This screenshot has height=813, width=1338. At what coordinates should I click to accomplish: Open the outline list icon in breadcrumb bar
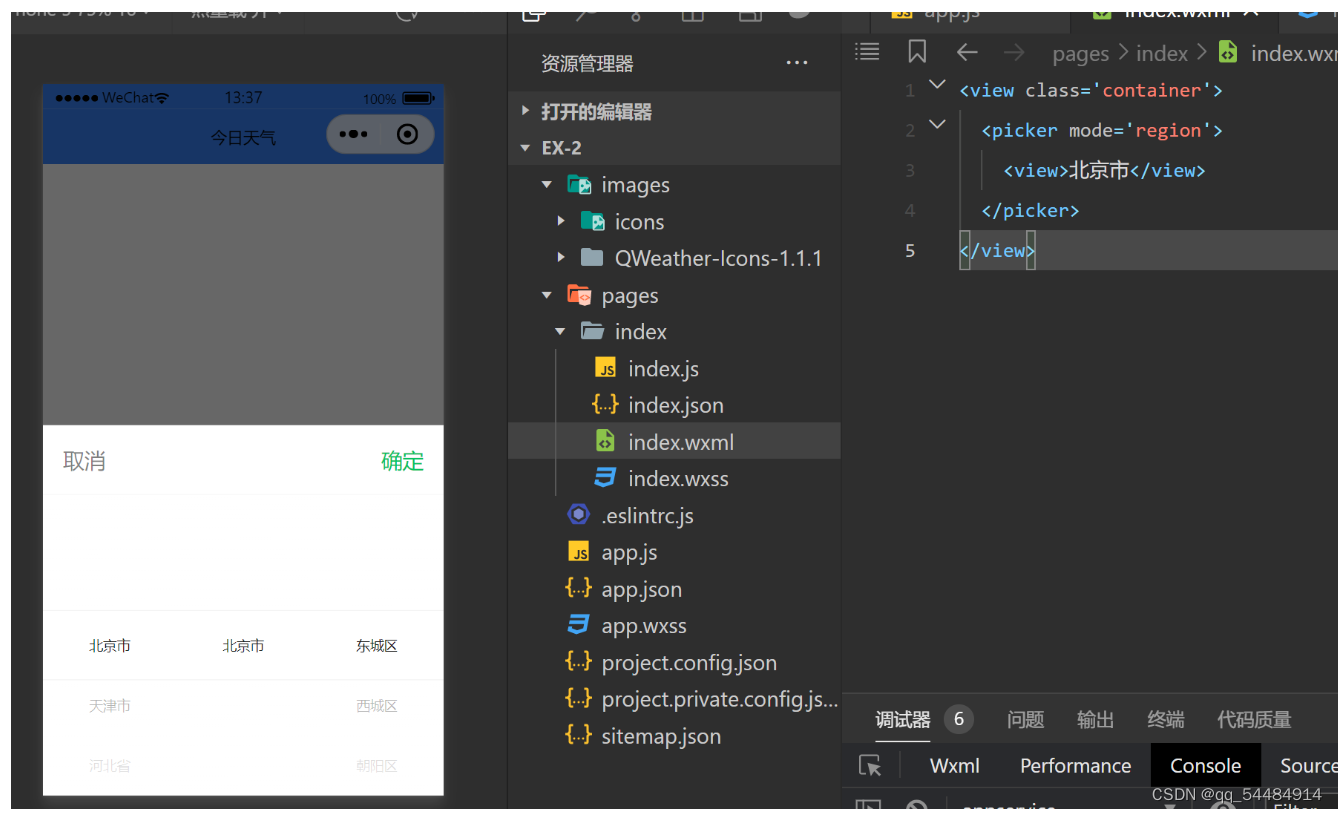(x=867, y=52)
